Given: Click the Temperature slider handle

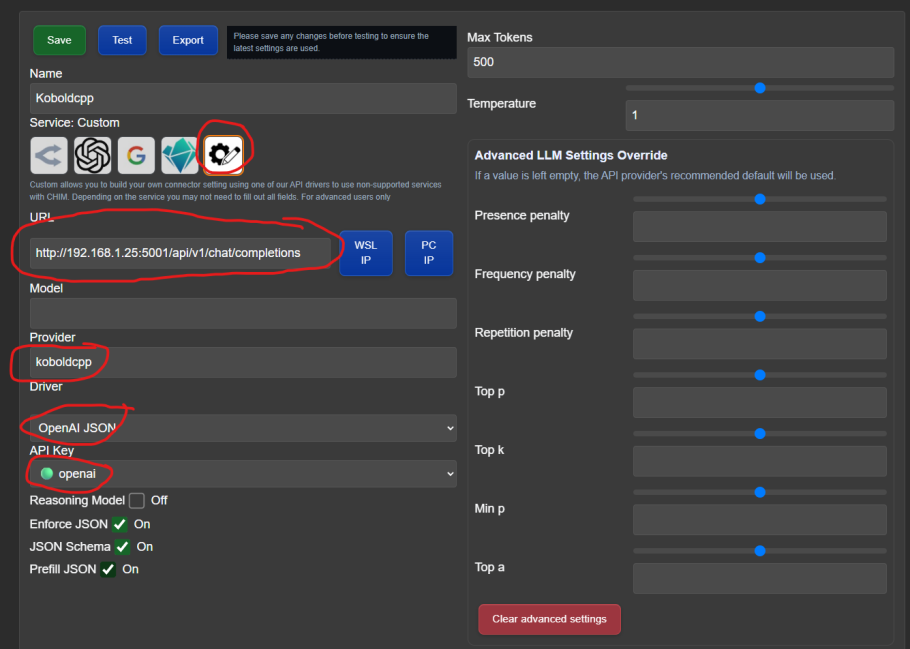Looking at the screenshot, I should click(760, 88).
